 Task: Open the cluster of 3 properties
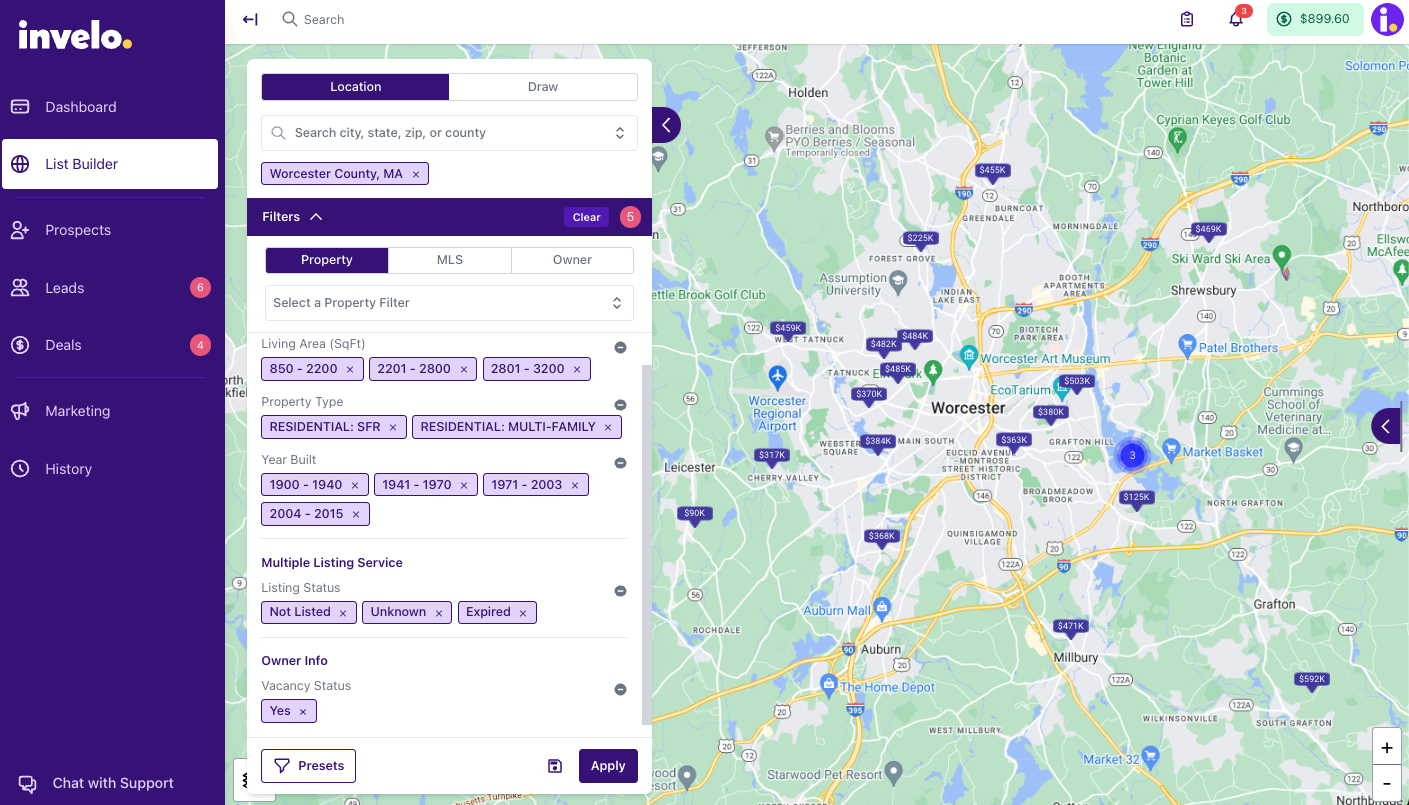tap(1132, 455)
